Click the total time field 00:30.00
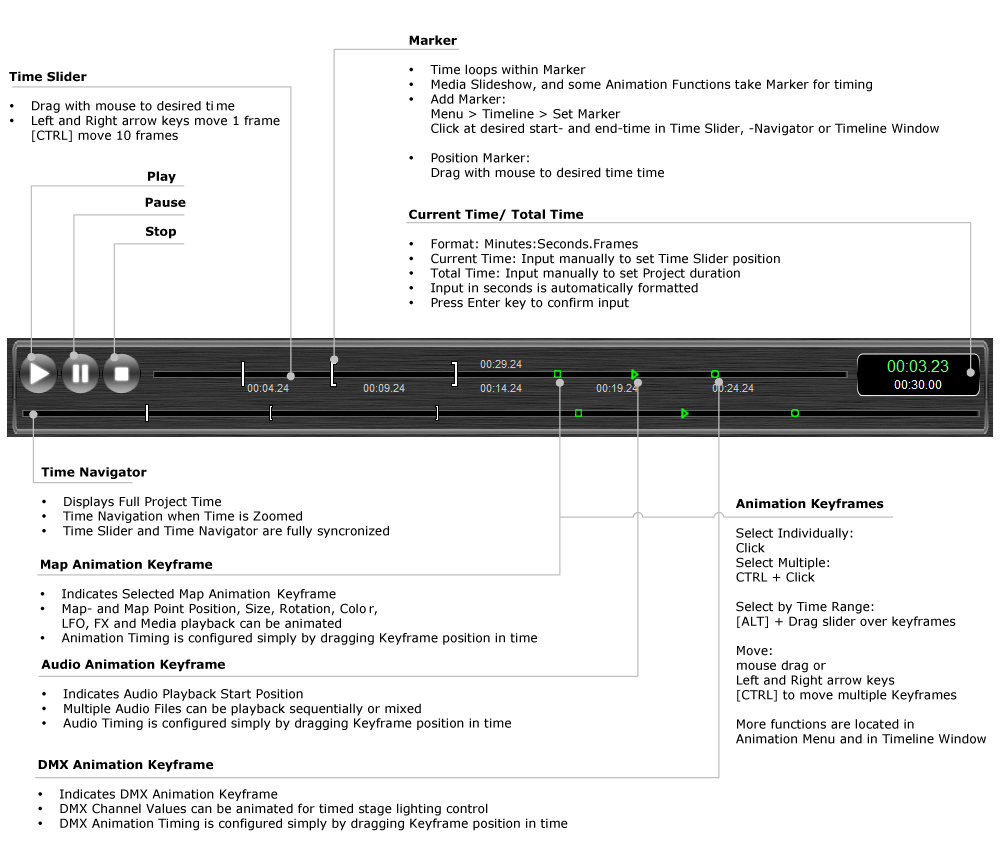This screenshot has width=1000, height=851. (918, 385)
